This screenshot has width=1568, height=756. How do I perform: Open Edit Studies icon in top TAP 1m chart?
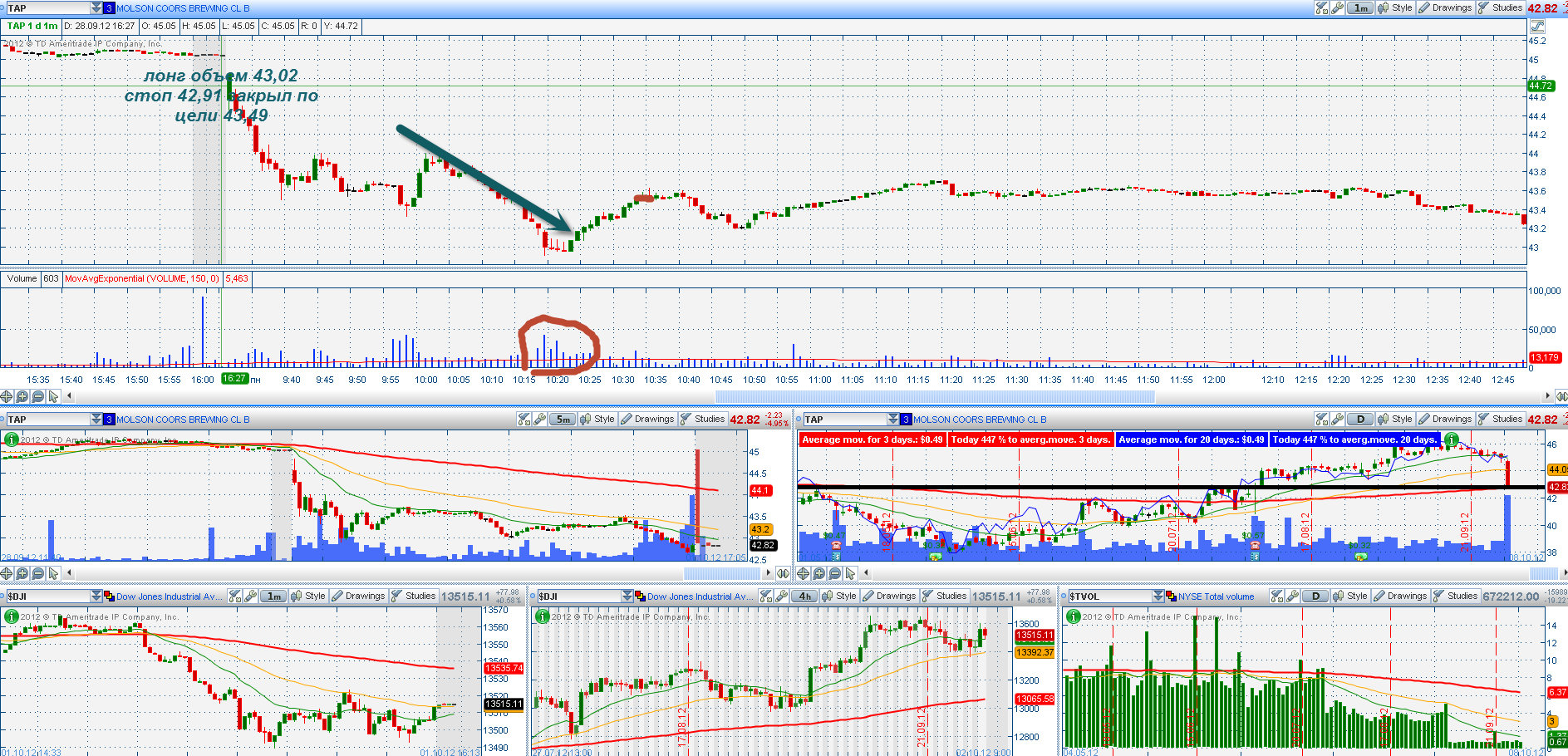(x=1322, y=7)
